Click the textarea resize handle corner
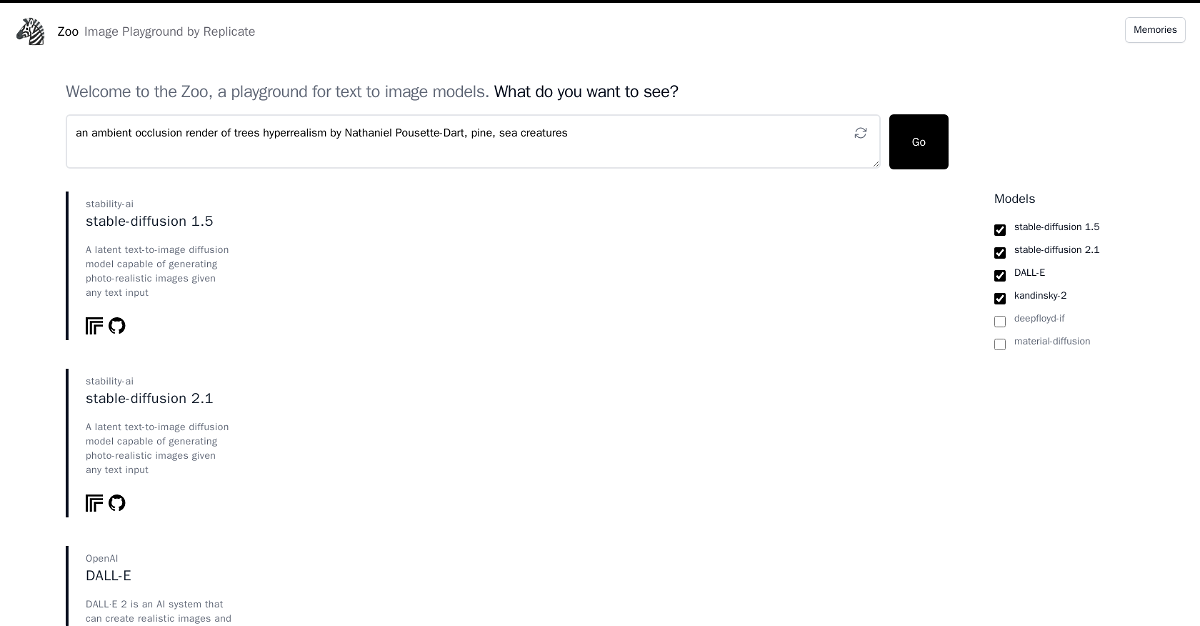This screenshot has width=1200, height=626. pos(876,163)
